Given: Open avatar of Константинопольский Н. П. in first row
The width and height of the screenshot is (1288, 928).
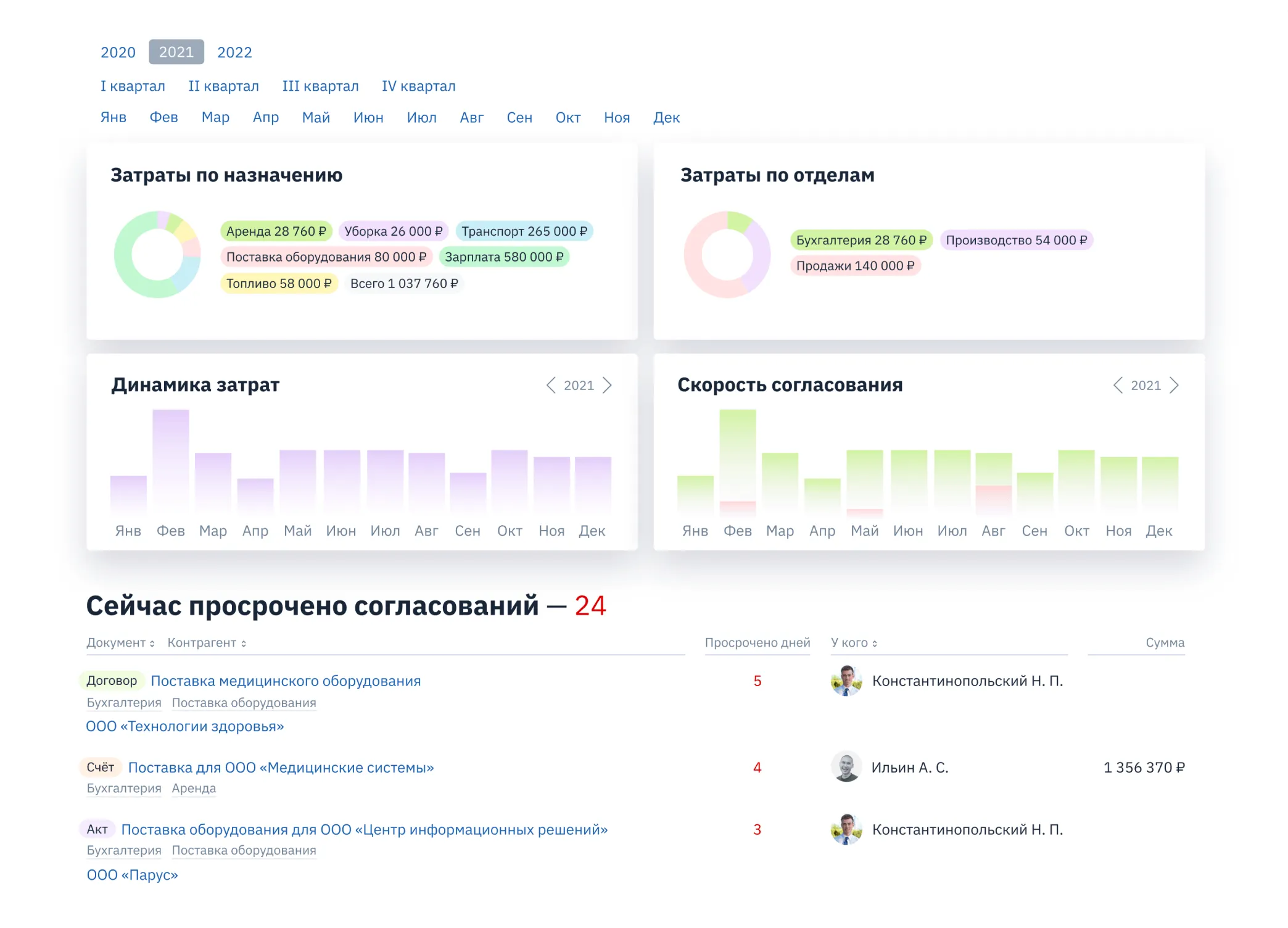Looking at the screenshot, I should point(846,681).
